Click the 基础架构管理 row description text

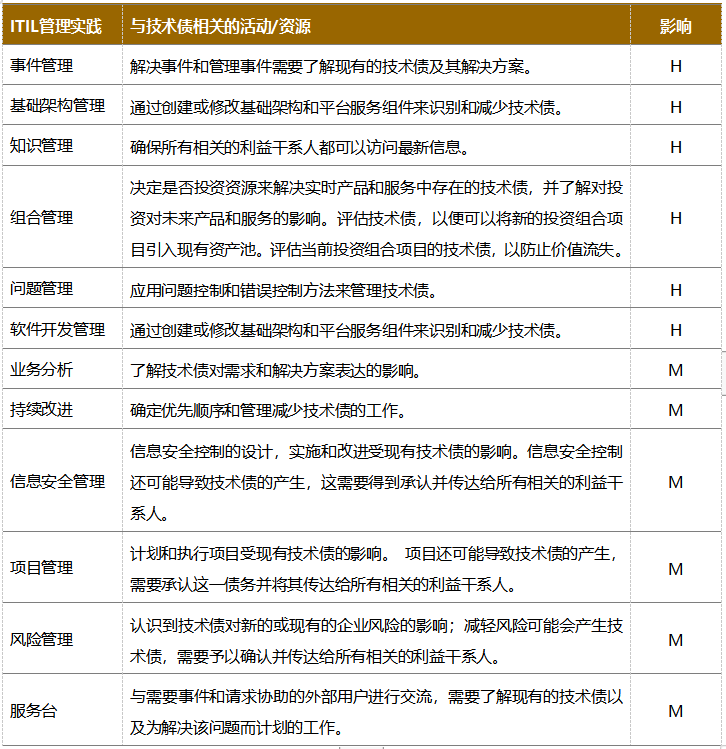[347, 107]
